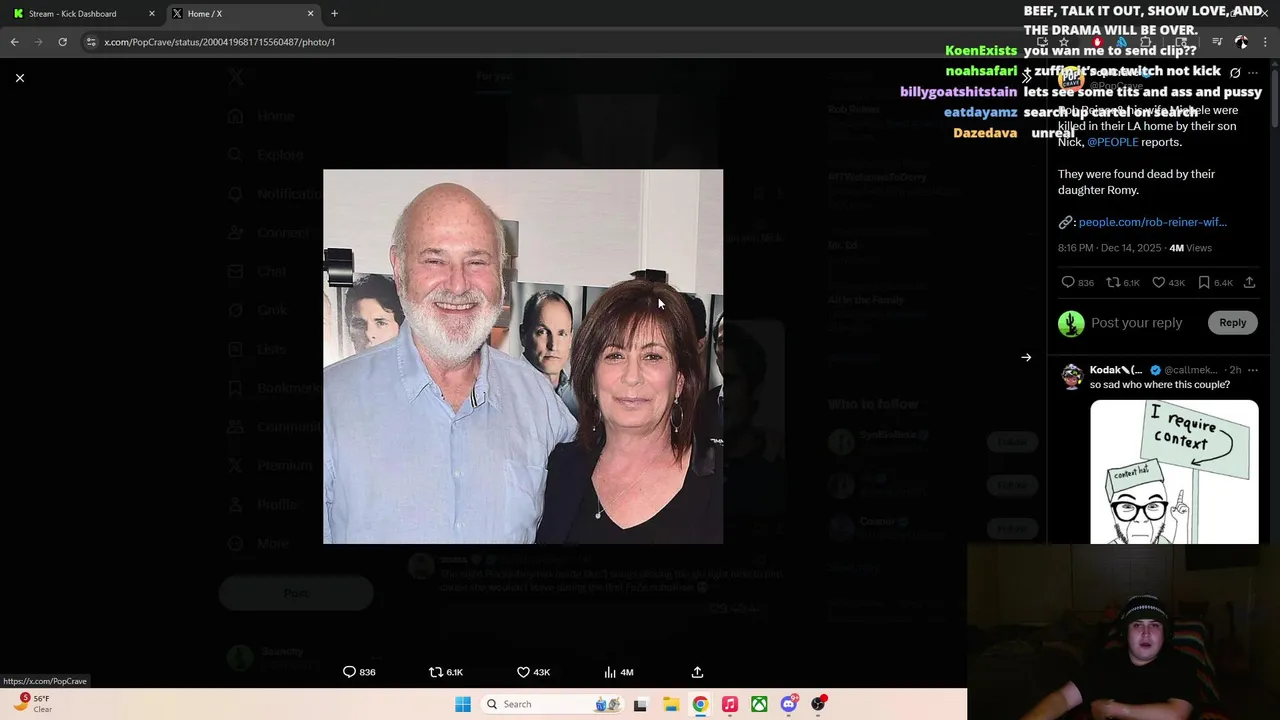Go to the next photo with the right arrow
The width and height of the screenshot is (1280, 720).
point(1026,357)
